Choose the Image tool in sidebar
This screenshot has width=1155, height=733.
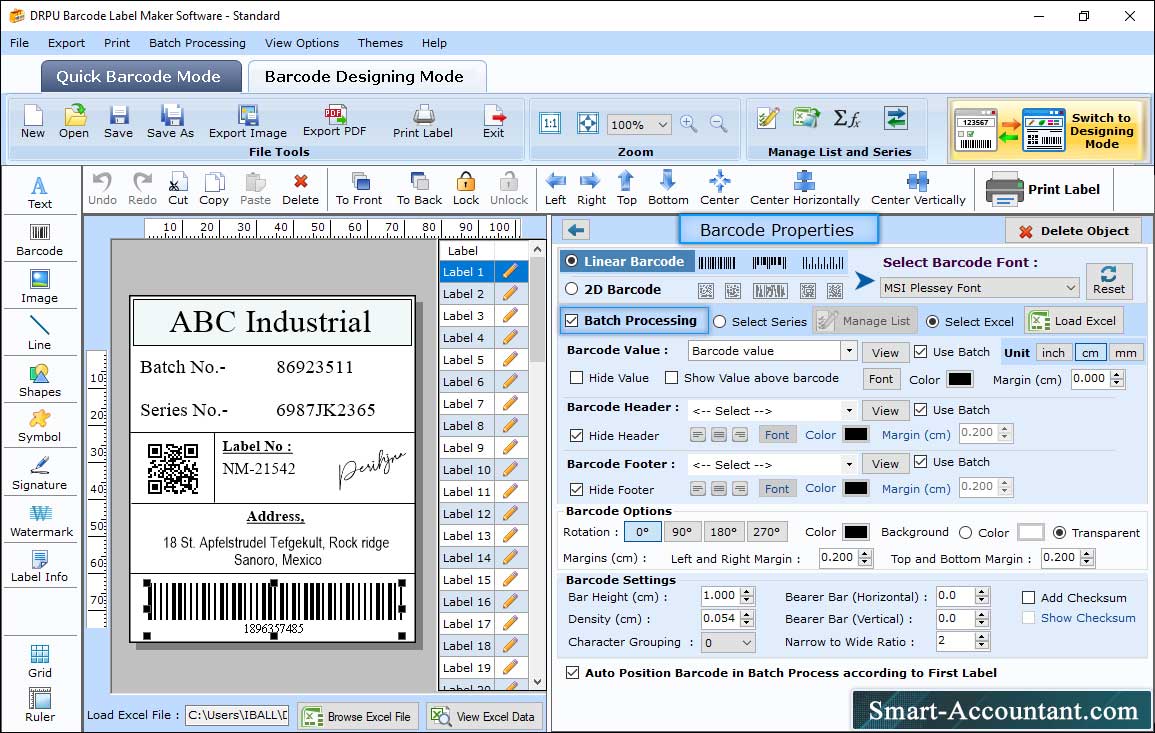pos(40,287)
